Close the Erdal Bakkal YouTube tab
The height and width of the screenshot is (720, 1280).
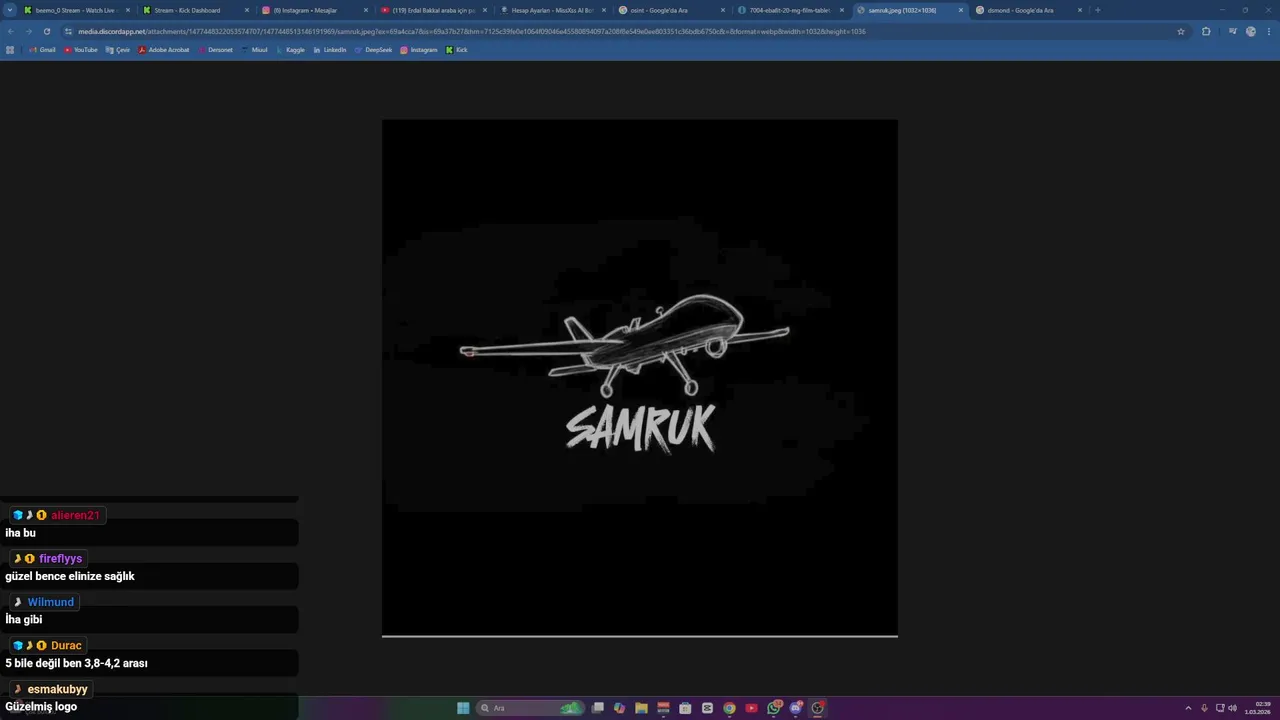click(485, 10)
